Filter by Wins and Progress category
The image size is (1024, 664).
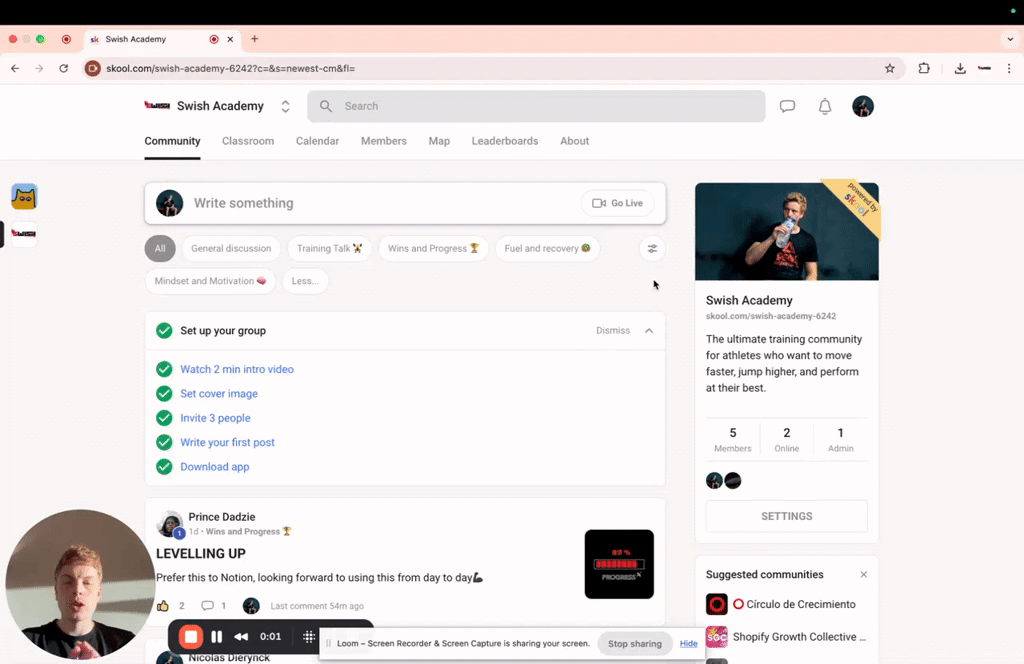[x=433, y=249]
